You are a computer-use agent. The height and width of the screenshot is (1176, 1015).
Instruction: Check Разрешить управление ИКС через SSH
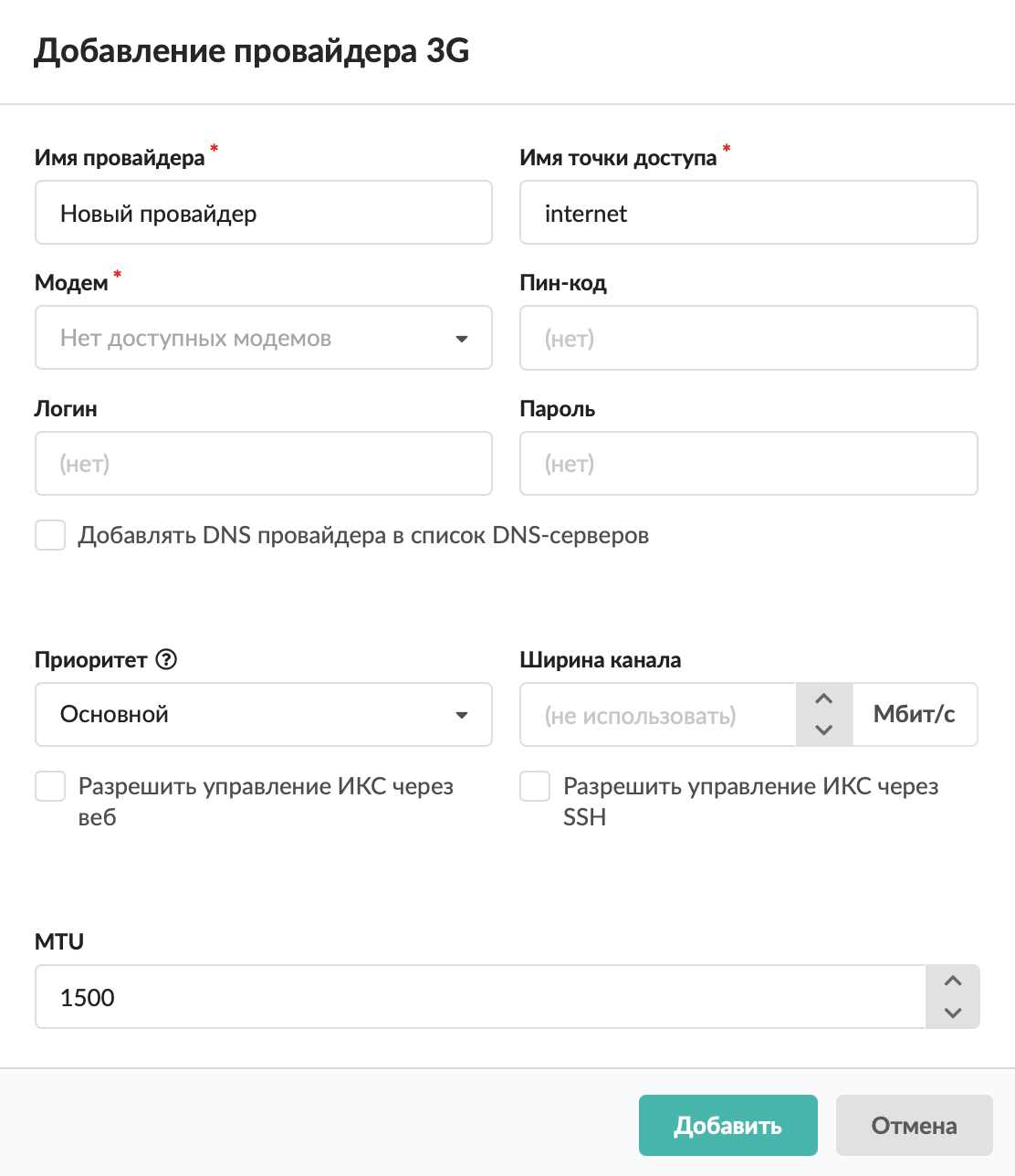(535, 786)
